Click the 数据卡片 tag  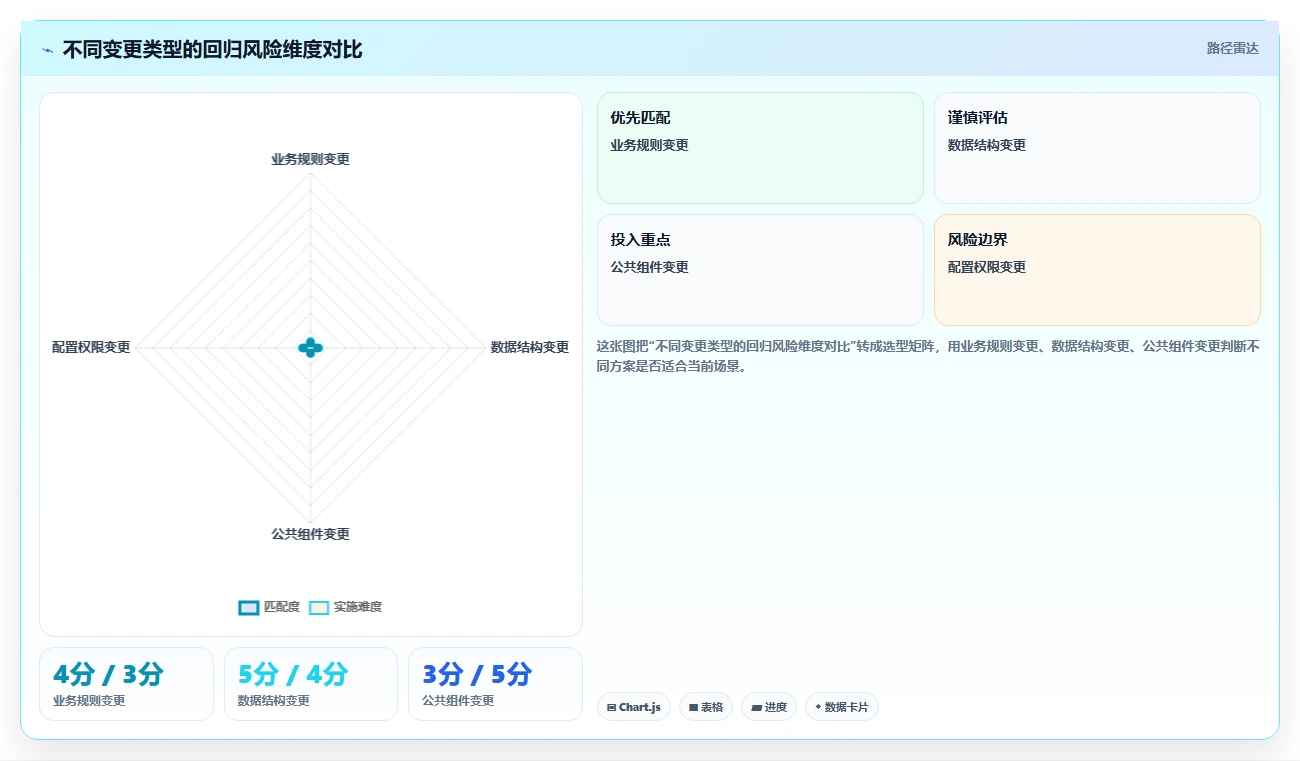click(842, 707)
